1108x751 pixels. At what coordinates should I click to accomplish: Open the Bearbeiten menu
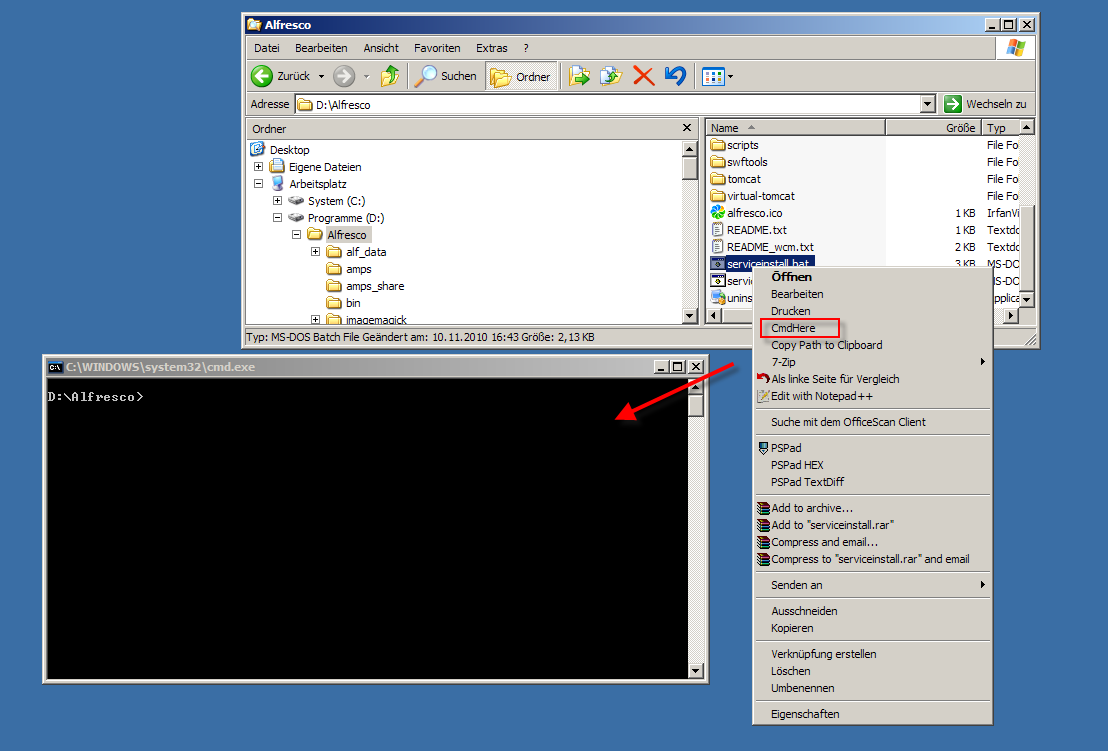pyautogui.click(x=321, y=48)
